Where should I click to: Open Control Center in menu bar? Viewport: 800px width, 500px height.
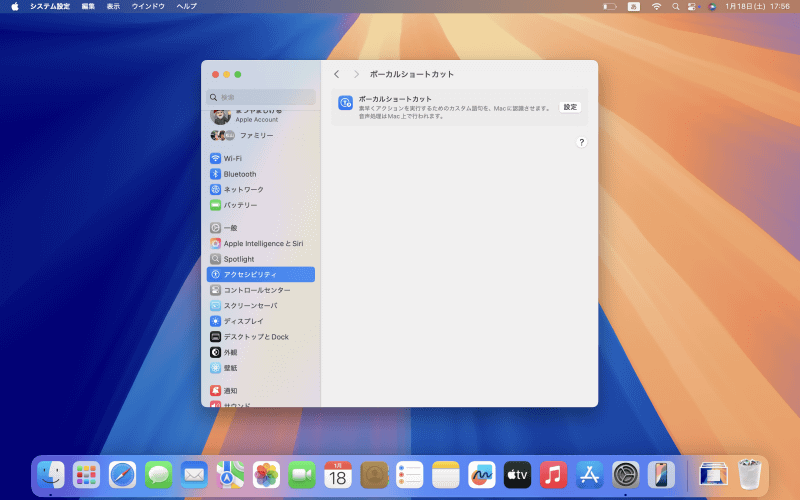692,6
